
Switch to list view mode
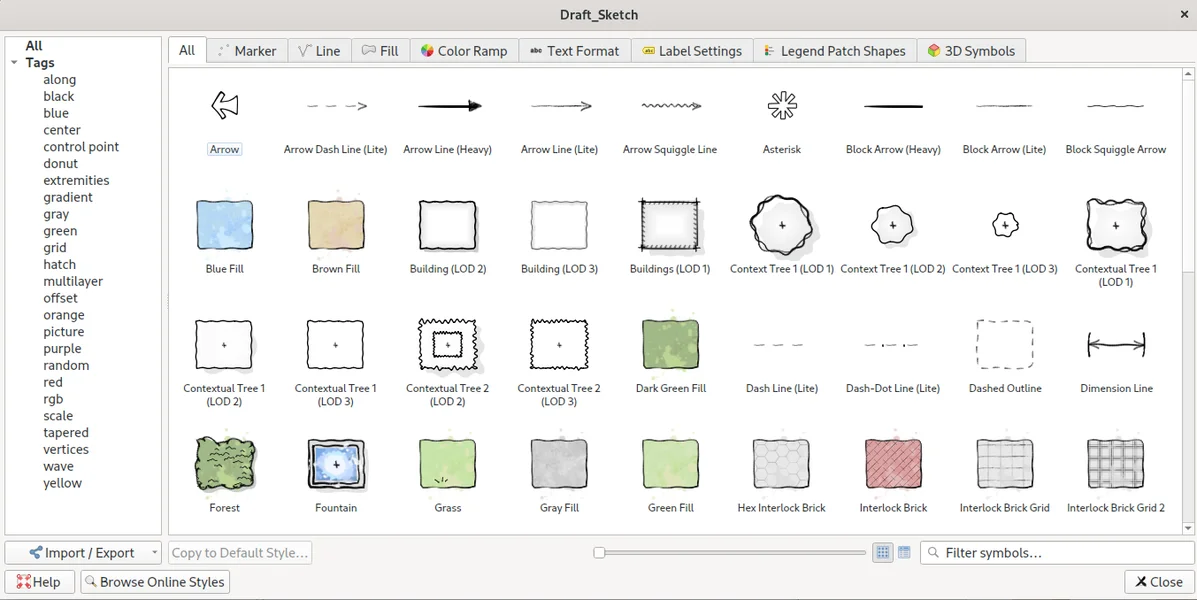pyautogui.click(x=904, y=553)
